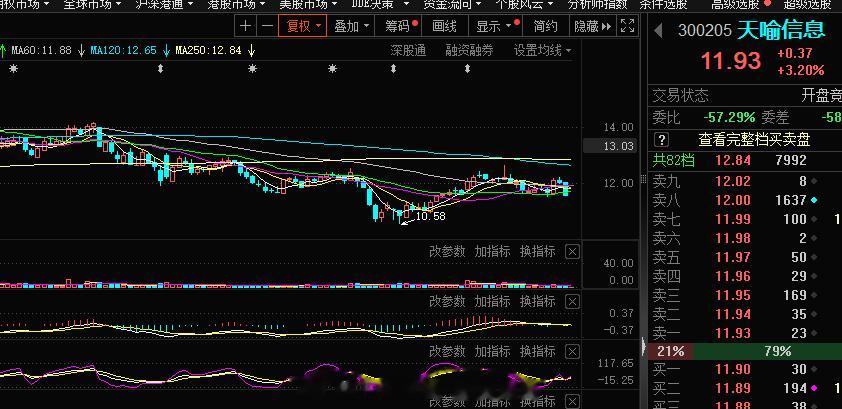Click 加指标 in the MACD panel

[492, 302]
